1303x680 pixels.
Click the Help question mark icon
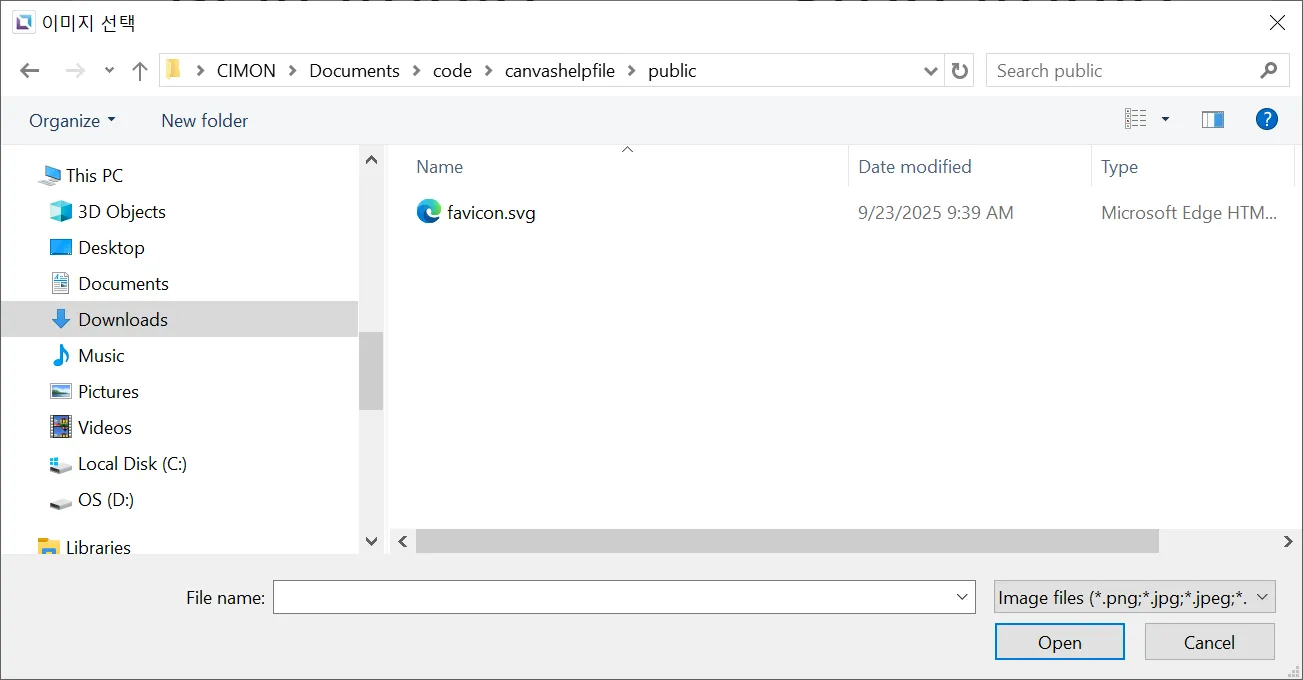click(1266, 120)
